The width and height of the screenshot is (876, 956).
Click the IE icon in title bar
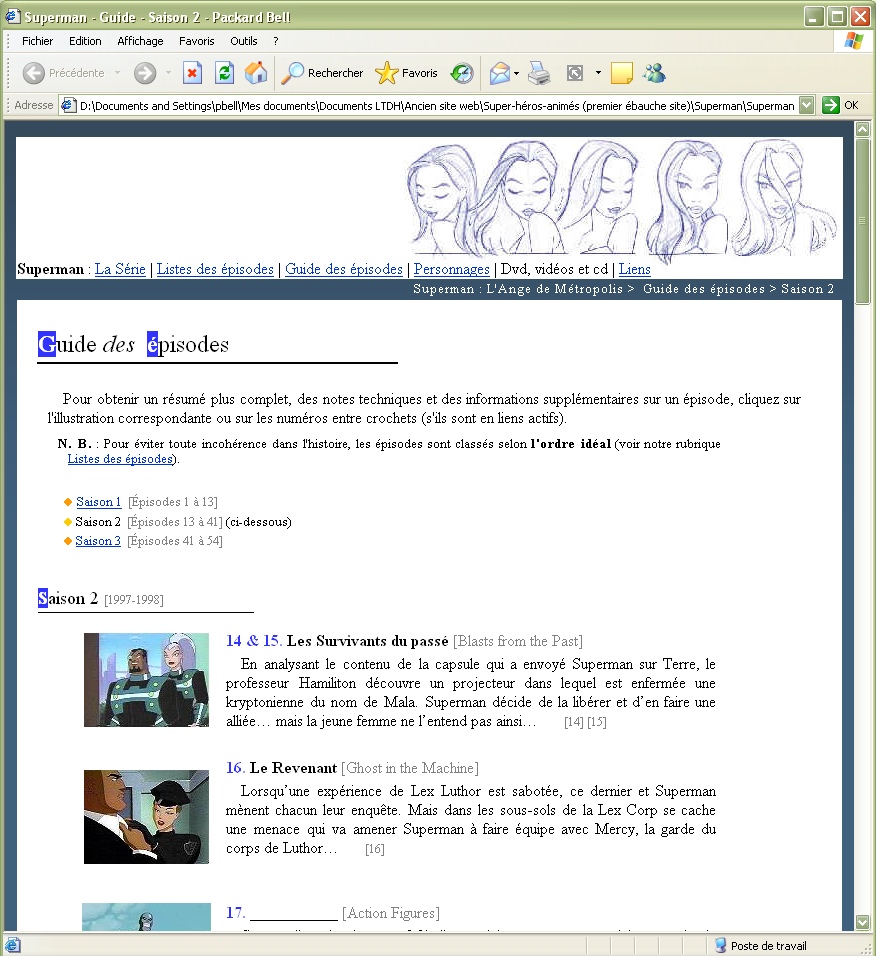click(x=12, y=16)
